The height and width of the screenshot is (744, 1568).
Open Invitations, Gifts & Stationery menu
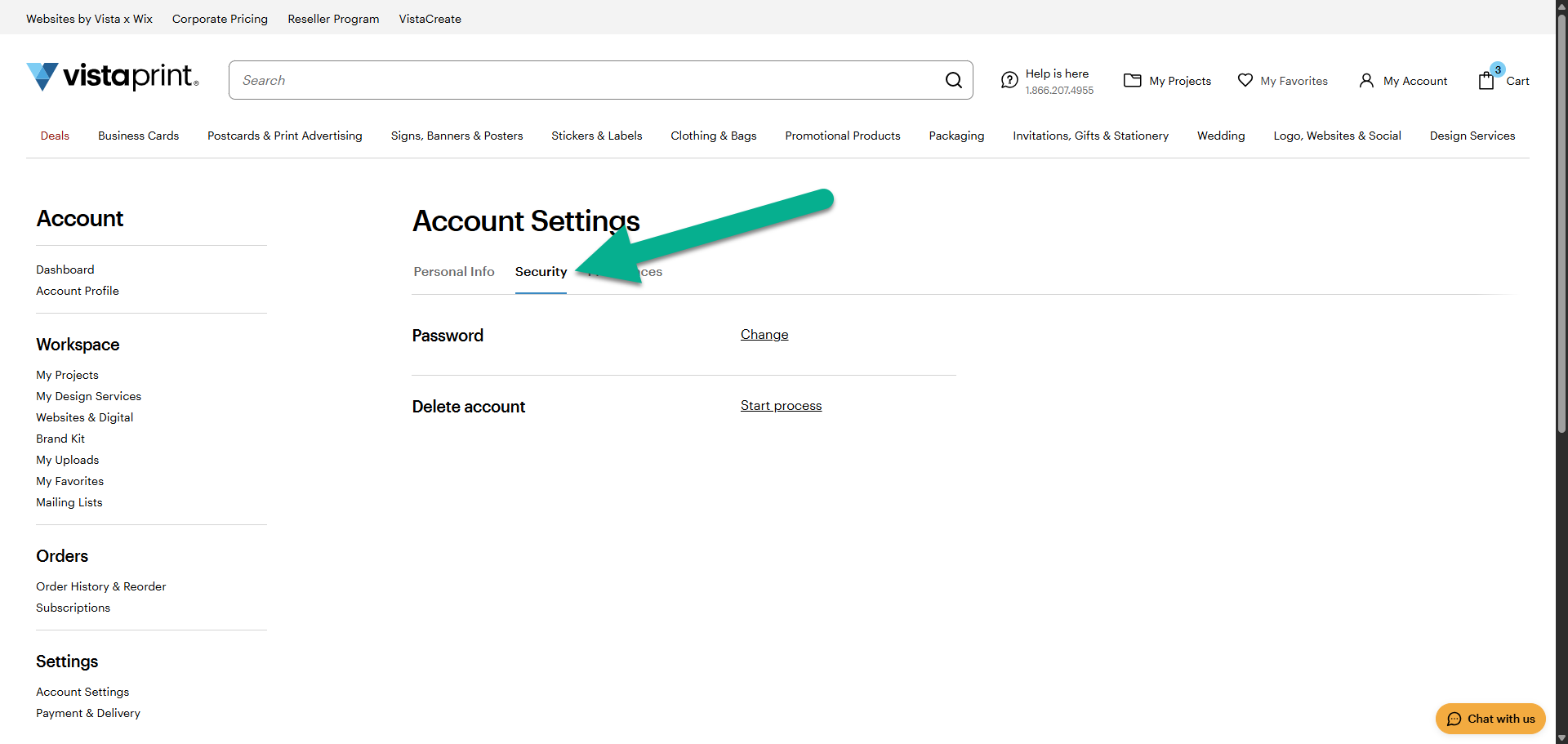(x=1090, y=136)
